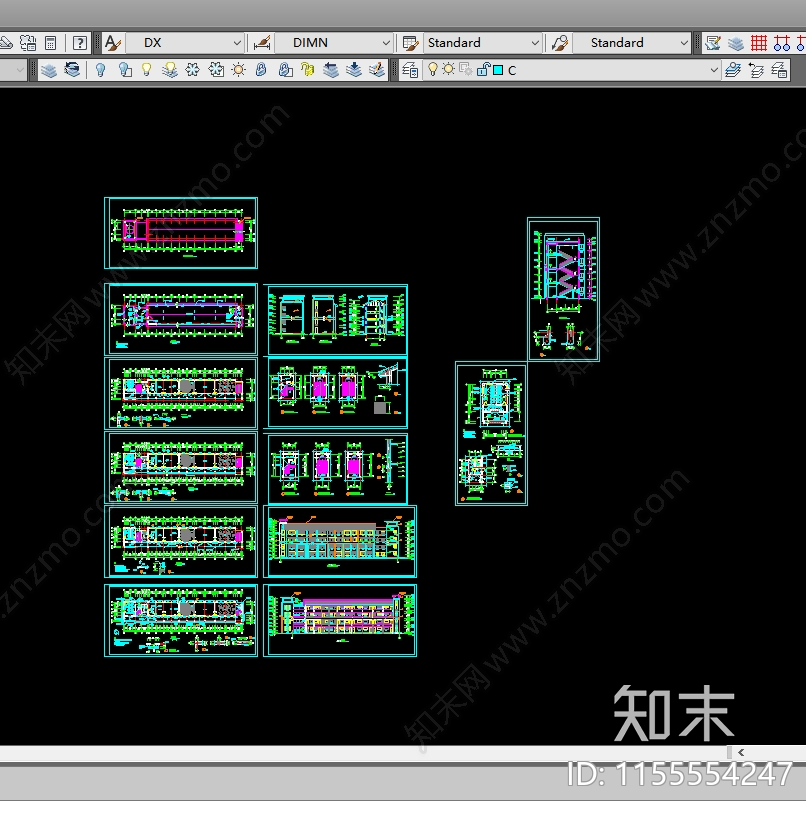Open the Multileader Style manager icon

tap(560, 43)
